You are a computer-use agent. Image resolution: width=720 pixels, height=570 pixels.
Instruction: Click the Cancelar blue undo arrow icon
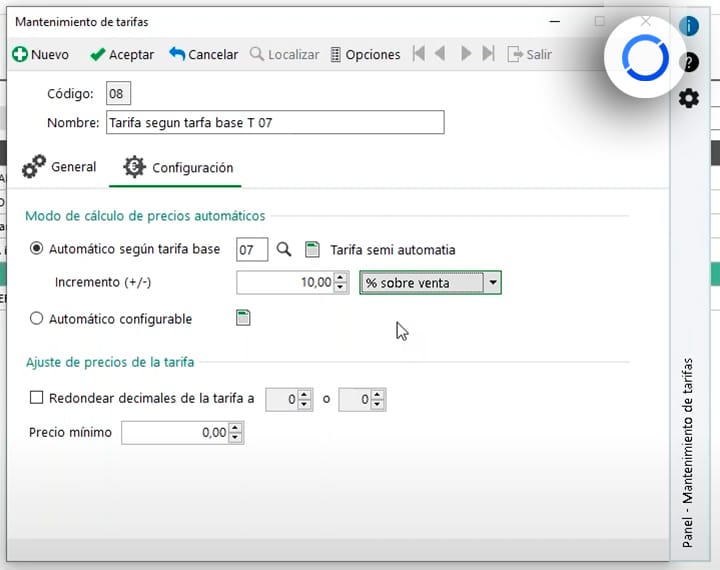[x=177, y=54]
